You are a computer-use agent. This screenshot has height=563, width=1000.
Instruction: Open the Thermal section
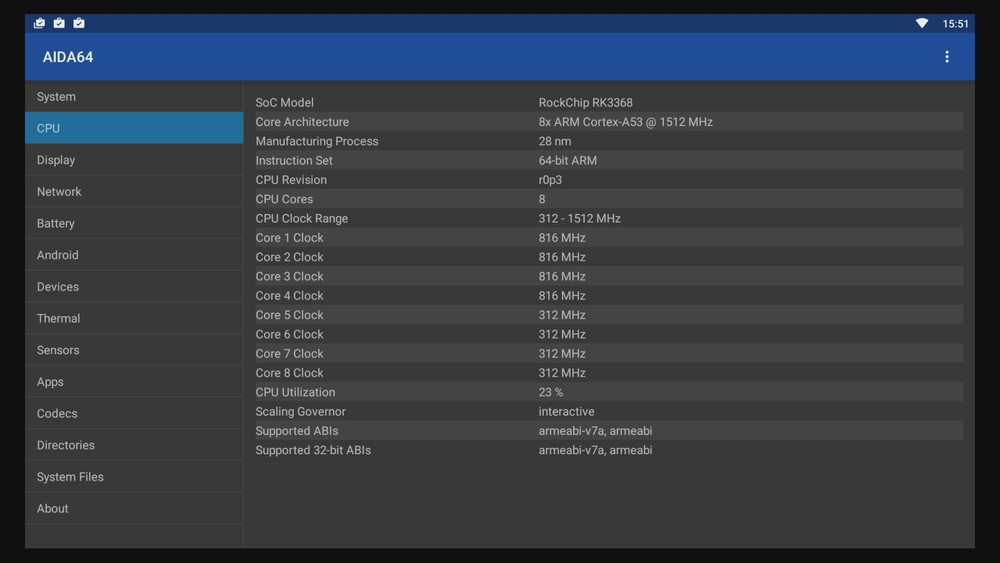point(133,319)
